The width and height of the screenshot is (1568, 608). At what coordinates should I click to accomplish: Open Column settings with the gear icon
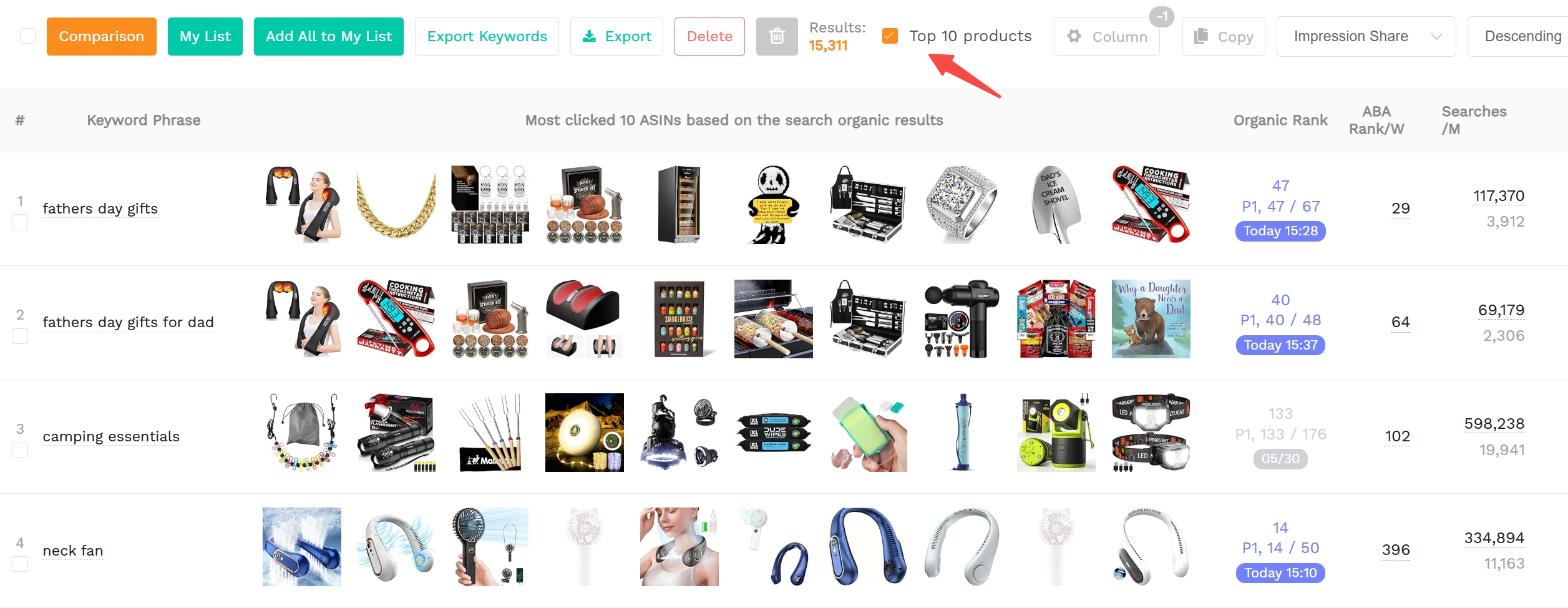pyautogui.click(x=1107, y=36)
